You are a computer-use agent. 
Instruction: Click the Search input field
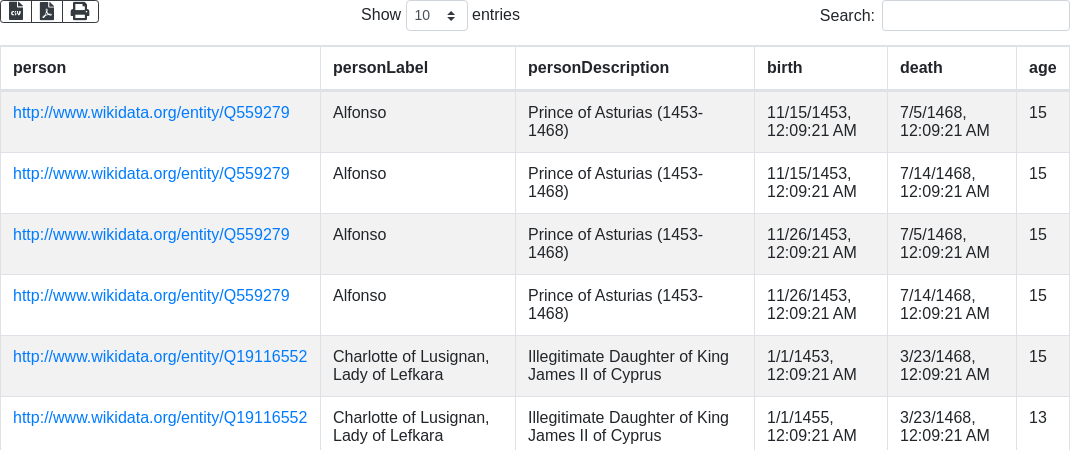[x=975, y=15]
